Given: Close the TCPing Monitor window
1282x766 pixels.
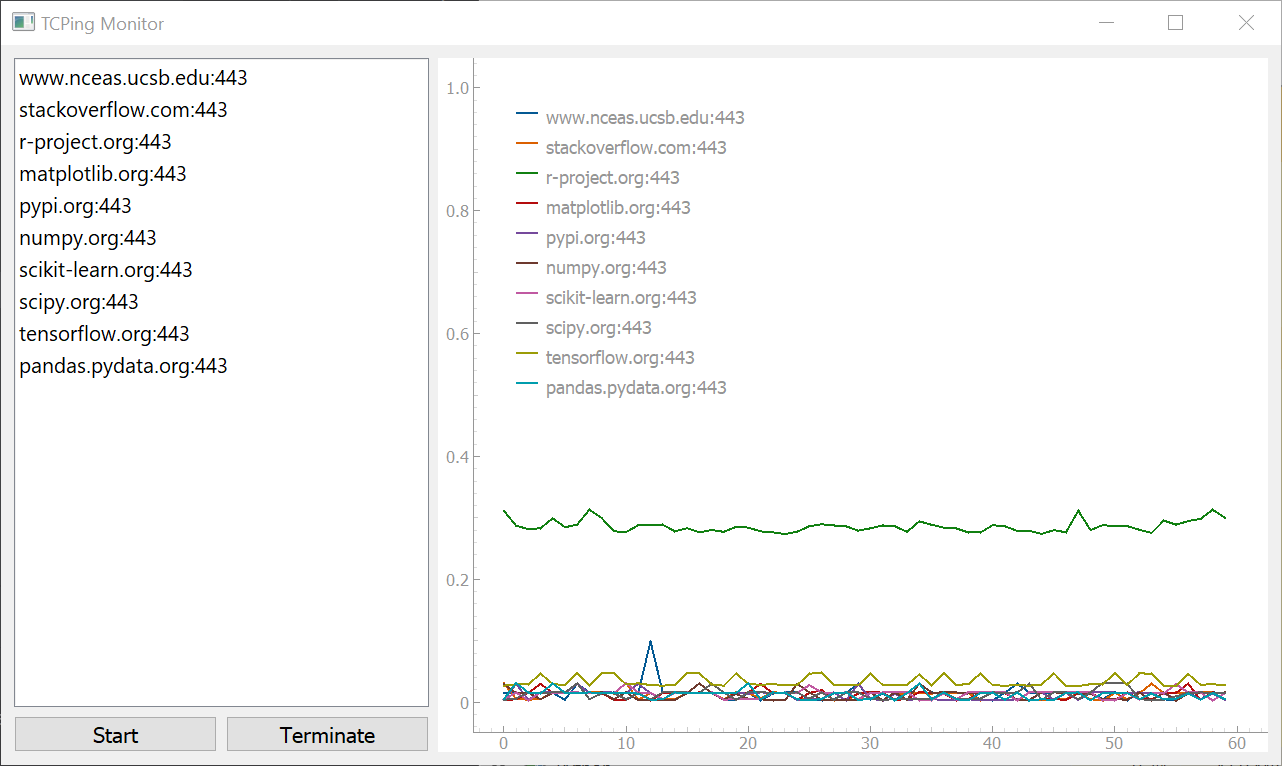Looking at the screenshot, I should [x=1246, y=22].
